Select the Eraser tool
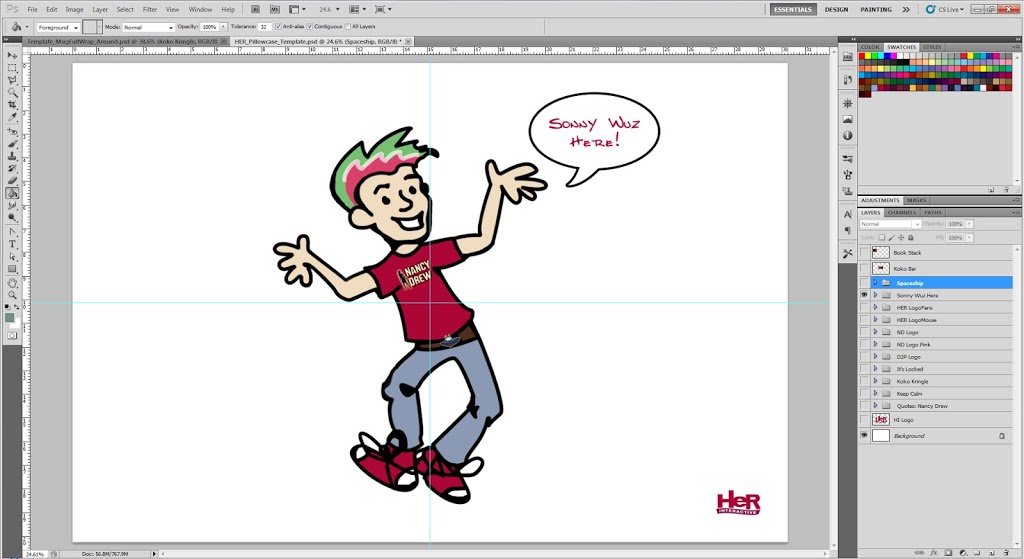This screenshot has width=1024, height=559. [x=12, y=181]
